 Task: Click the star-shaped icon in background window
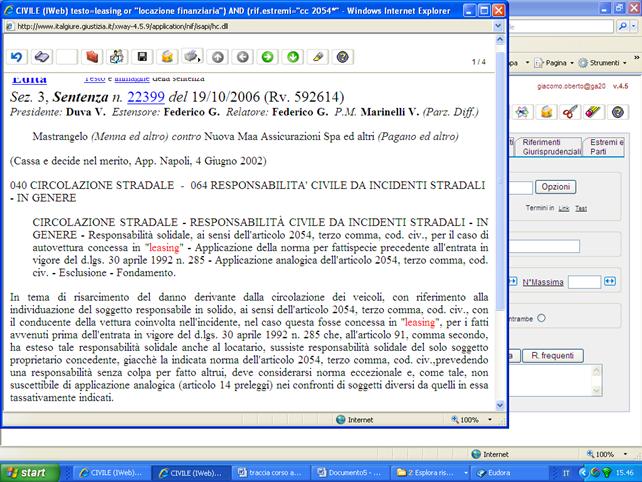[522, 112]
